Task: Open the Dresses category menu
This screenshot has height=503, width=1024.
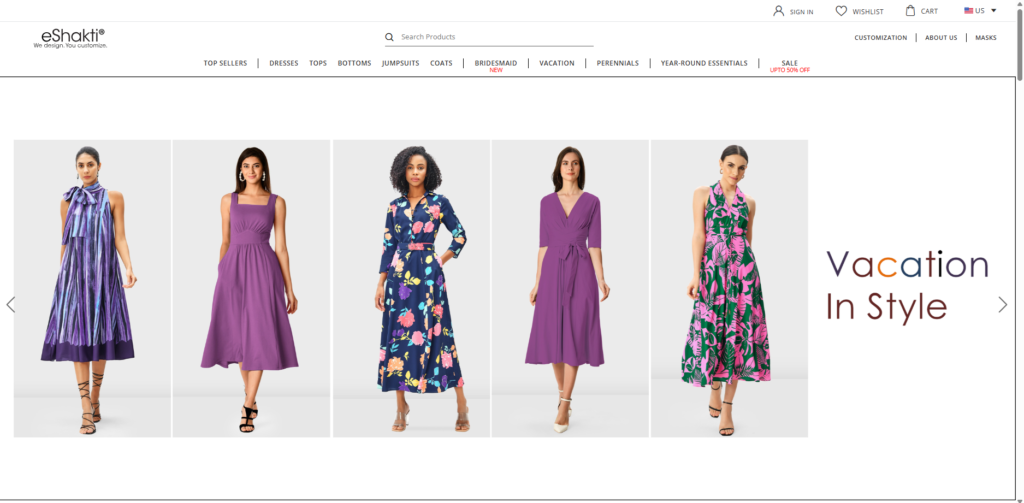Action: pos(283,63)
